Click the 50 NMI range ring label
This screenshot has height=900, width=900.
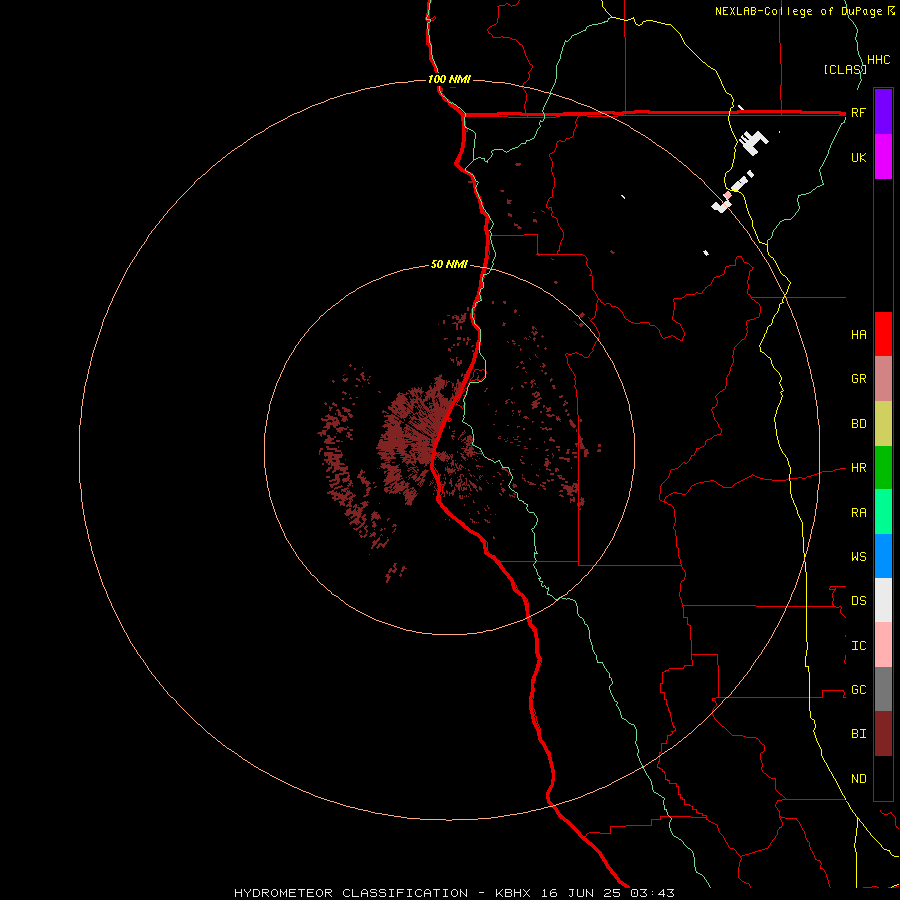click(x=449, y=264)
